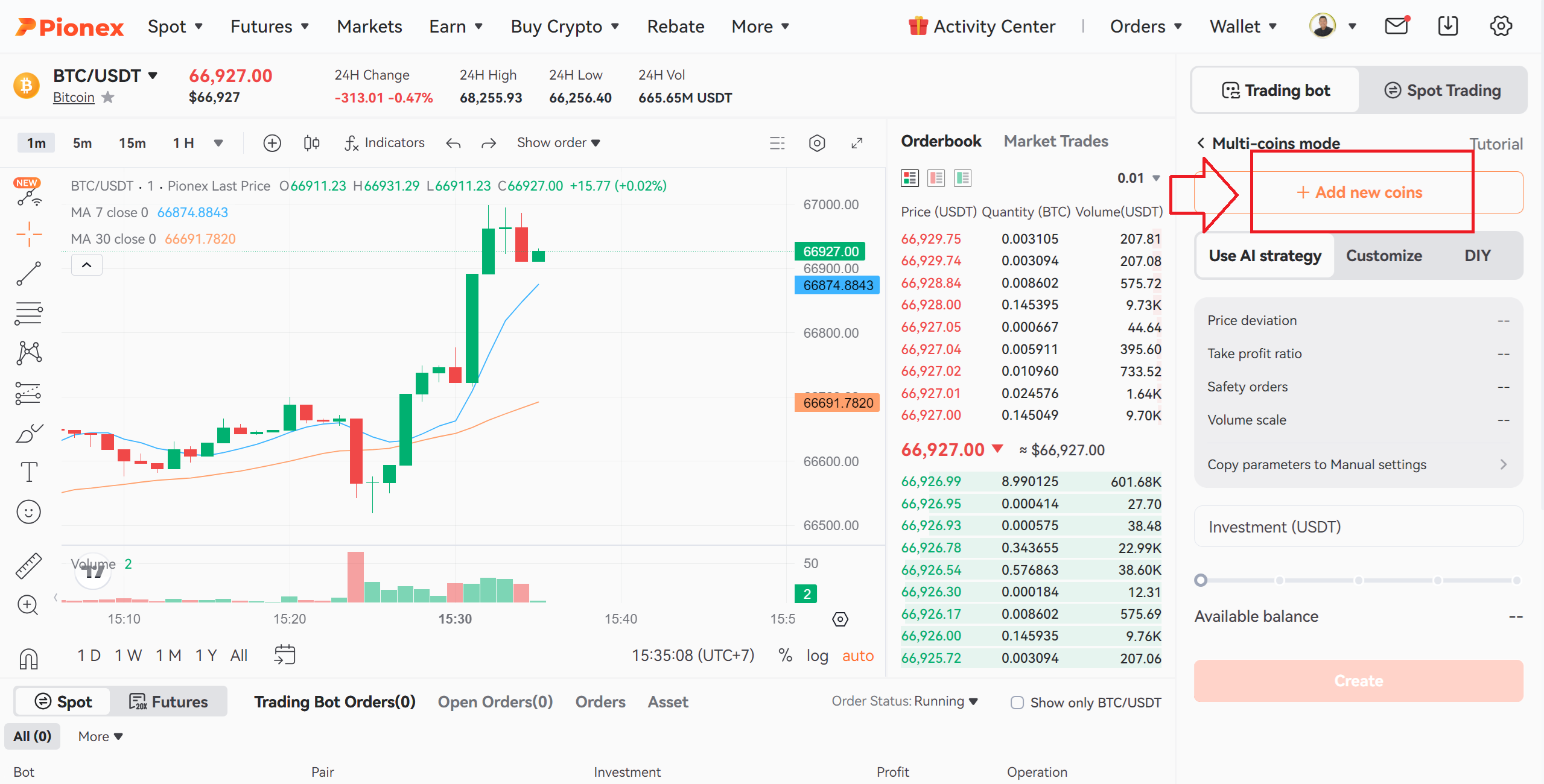Viewport: 1544px width, 784px height.
Task: Open the Open Orders(0) tab
Action: [495, 702]
